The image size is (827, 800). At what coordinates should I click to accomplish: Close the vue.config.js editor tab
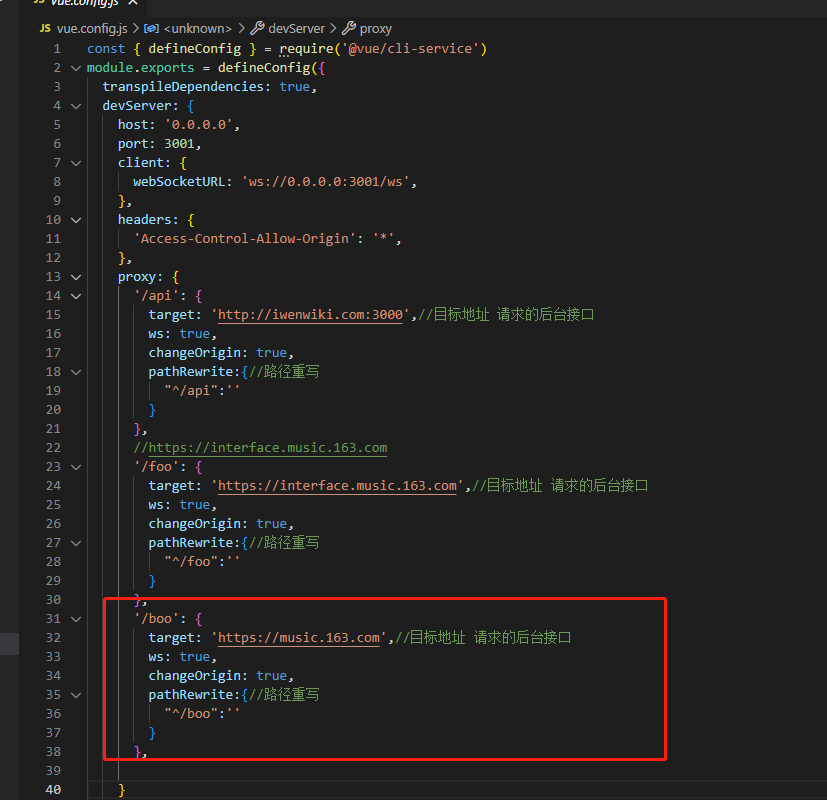click(133, 3)
